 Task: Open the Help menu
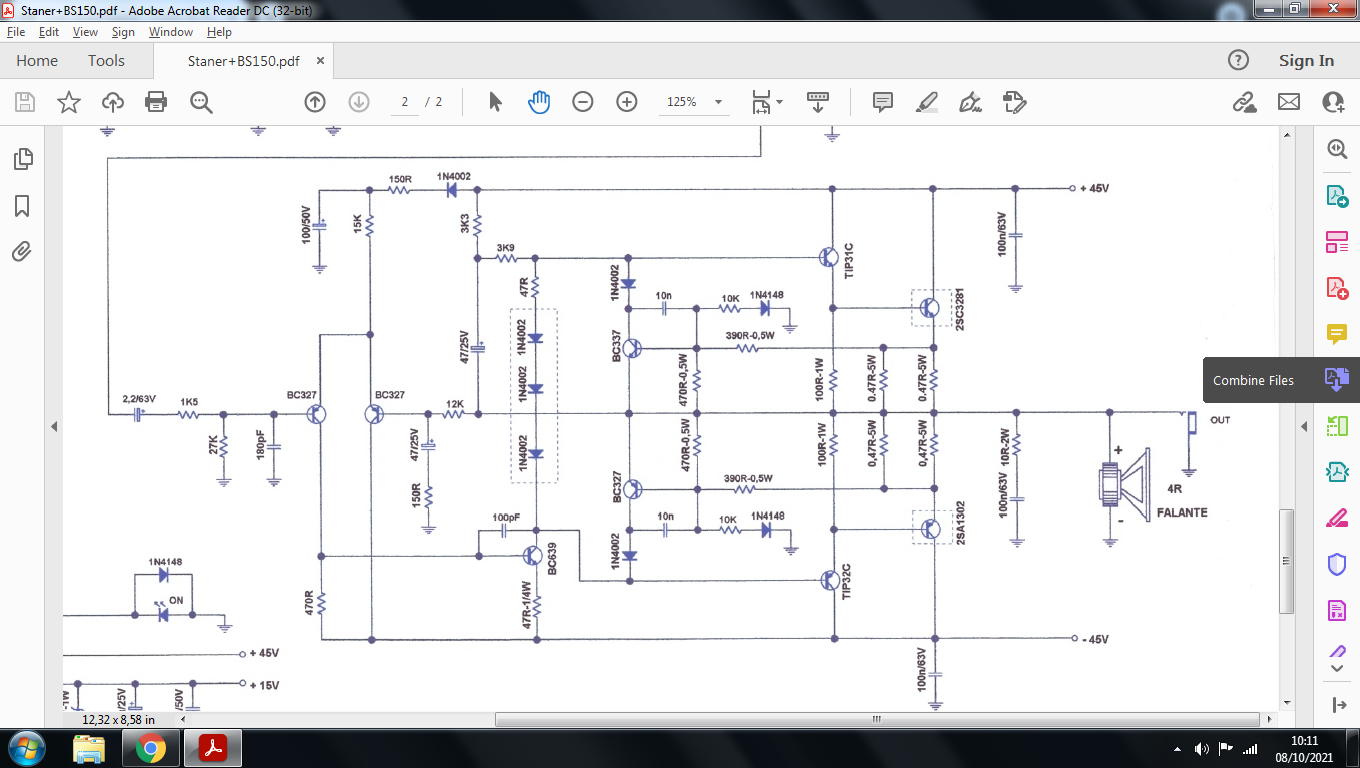click(219, 32)
